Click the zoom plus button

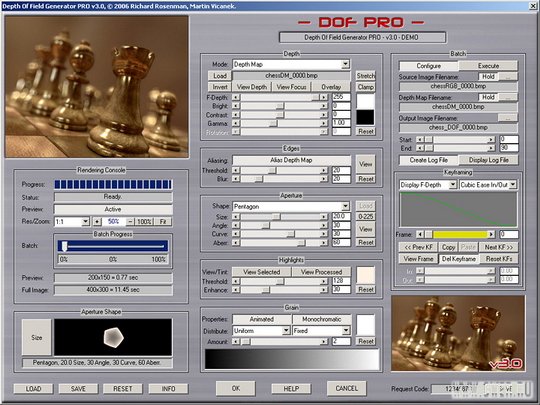pos(97,221)
